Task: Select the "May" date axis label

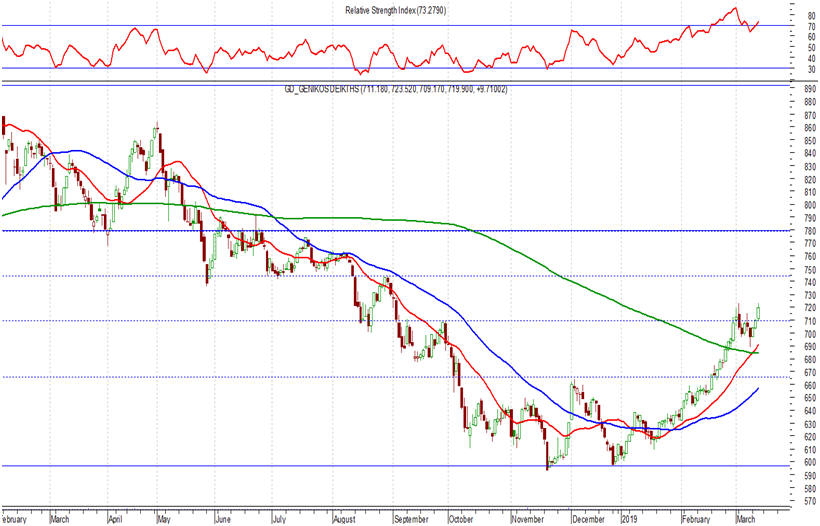Action: [x=164, y=519]
